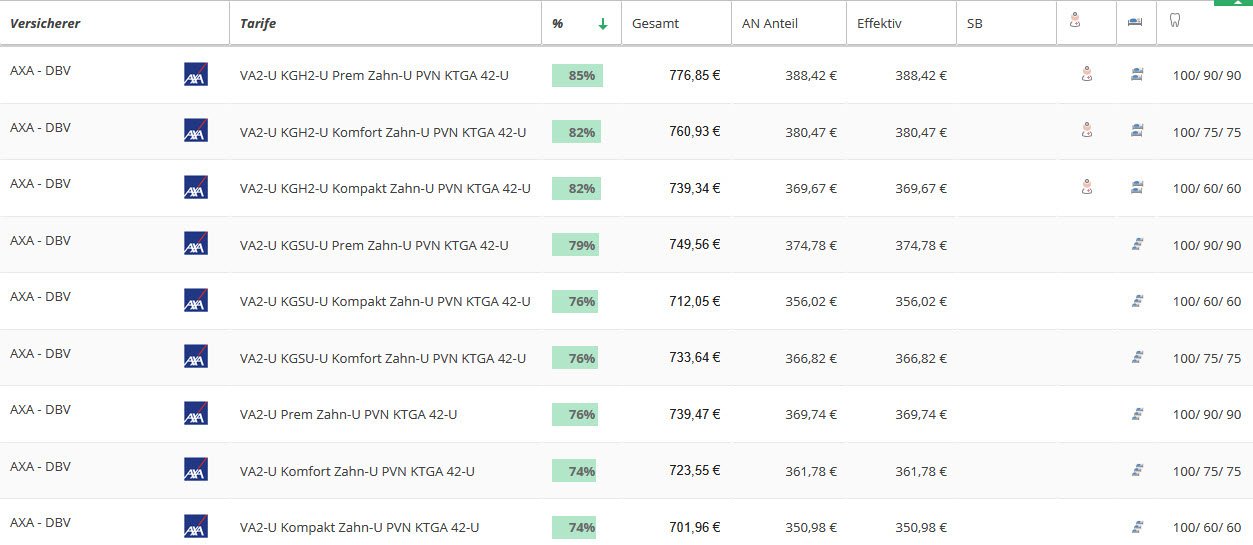Viewport: 1253px width, 545px height.
Task: Click the Effektiv column header
Action: (879, 23)
